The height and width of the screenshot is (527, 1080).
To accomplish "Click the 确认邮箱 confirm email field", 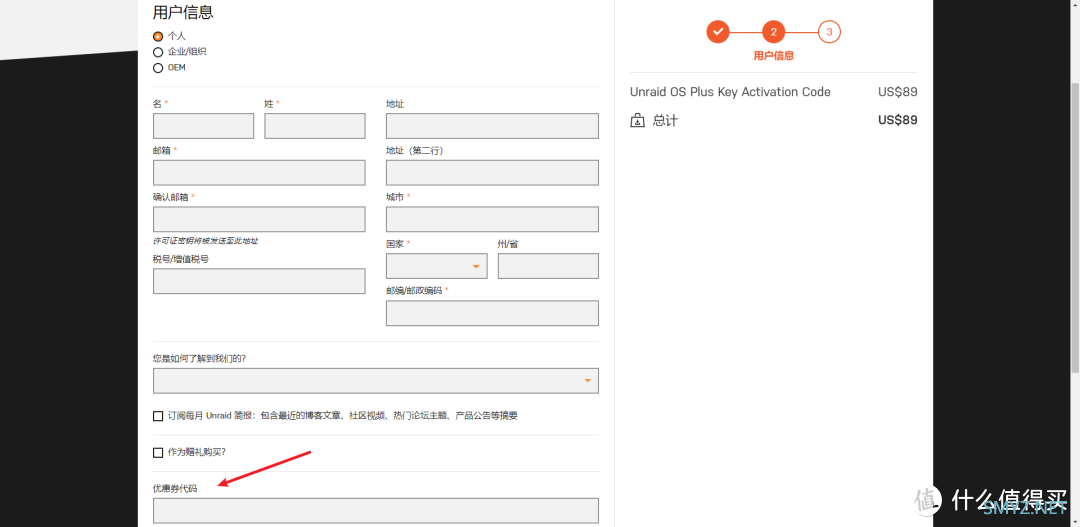I will click(x=259, y=219).
